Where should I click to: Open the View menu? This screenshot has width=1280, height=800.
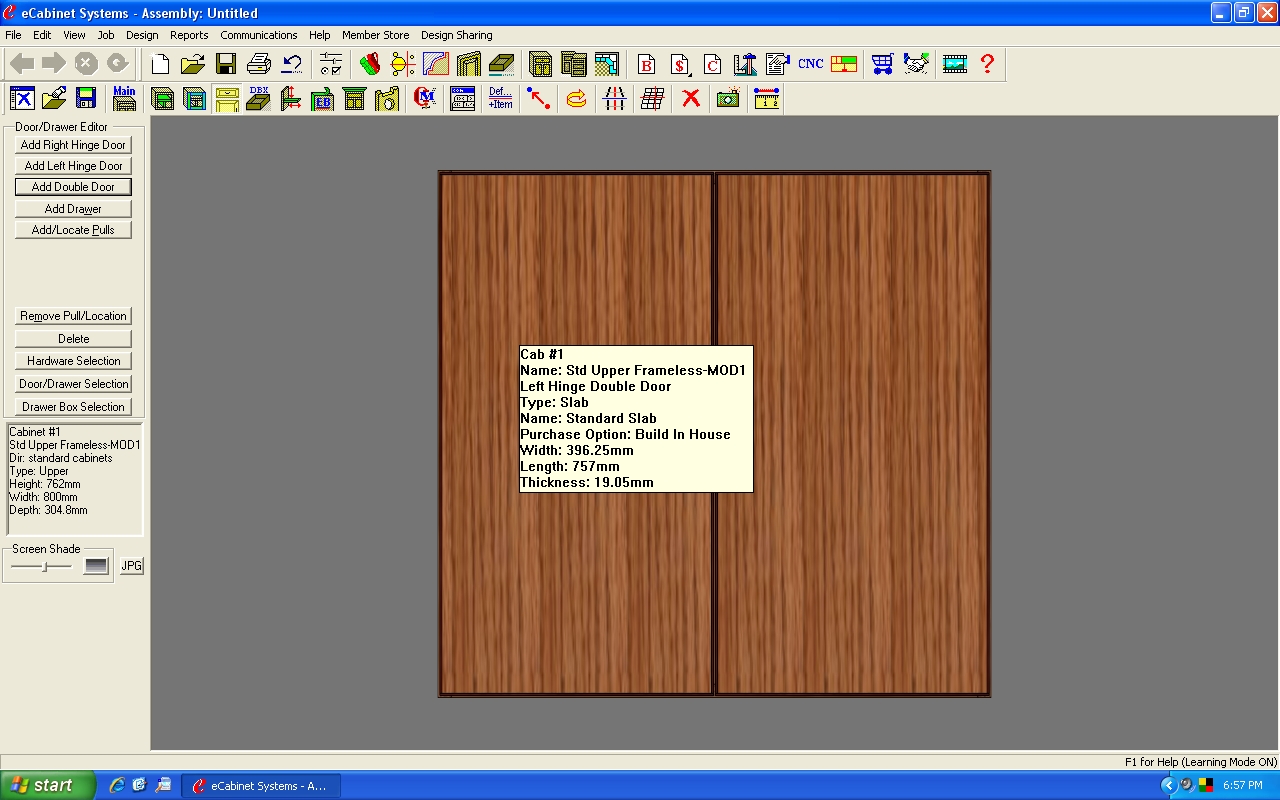click(74, 35)
